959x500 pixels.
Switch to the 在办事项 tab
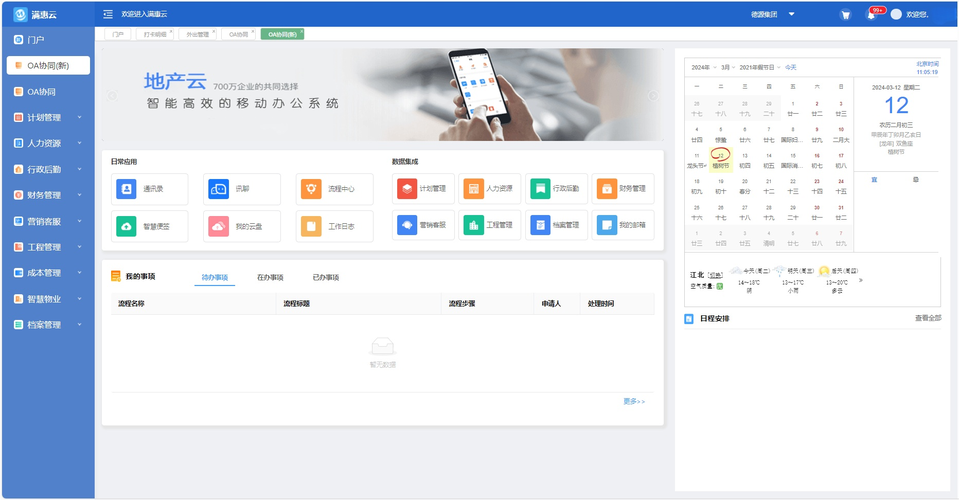pos(270,277)
